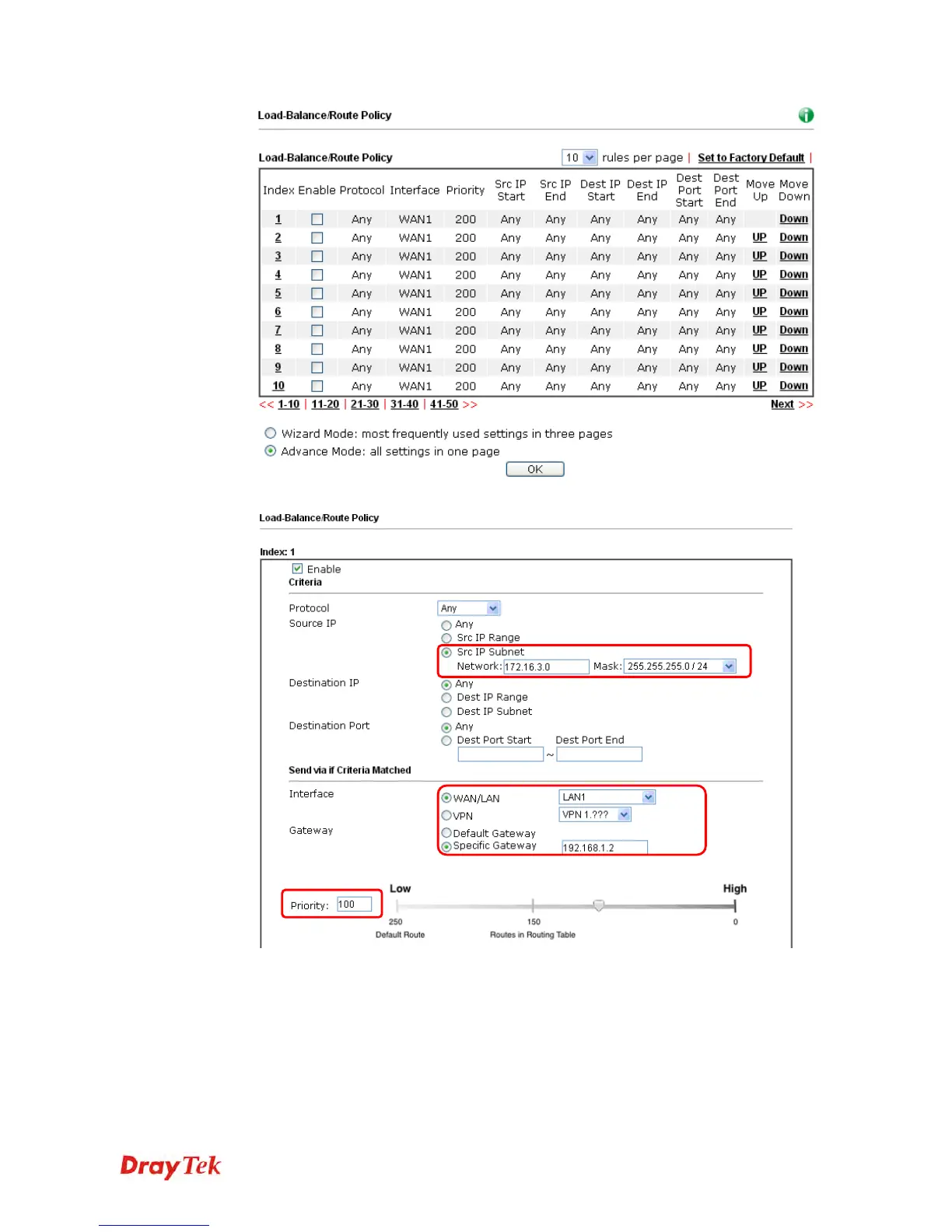The height and width of the screenshot is (1232, 952).
Task: Open policy index 1 link
Action: tap(278, 219)
